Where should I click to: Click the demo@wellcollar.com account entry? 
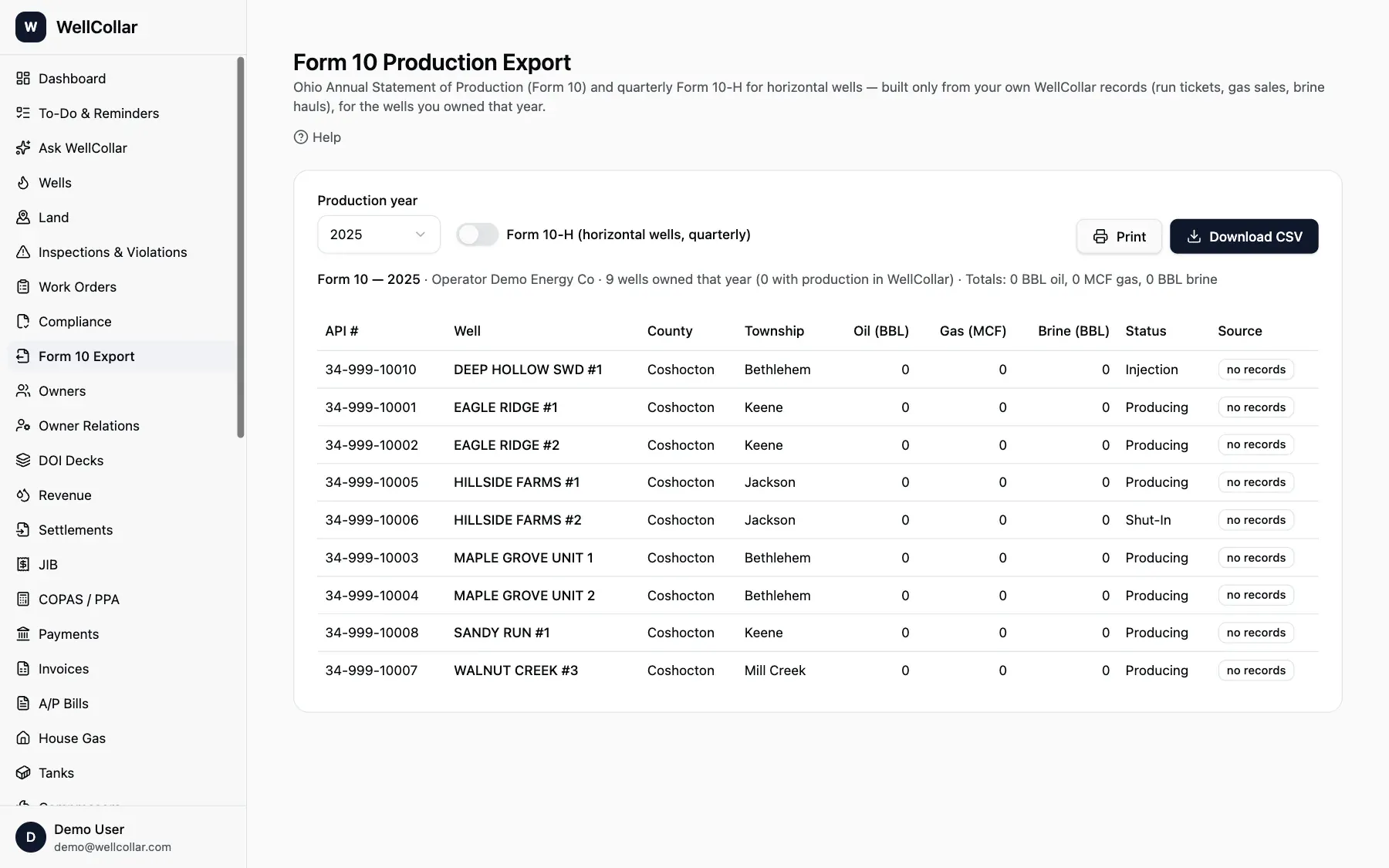pyautogui.click(x=113, y=847)
